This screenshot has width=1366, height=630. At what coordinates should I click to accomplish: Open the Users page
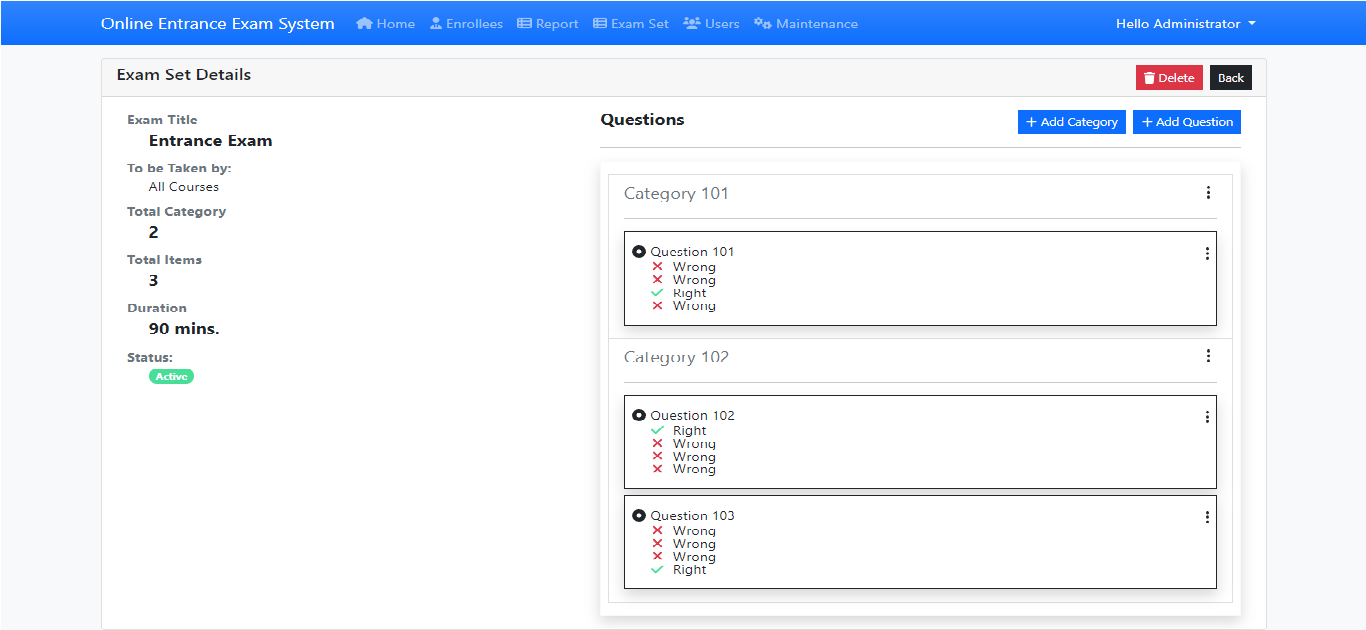point(711,24)
